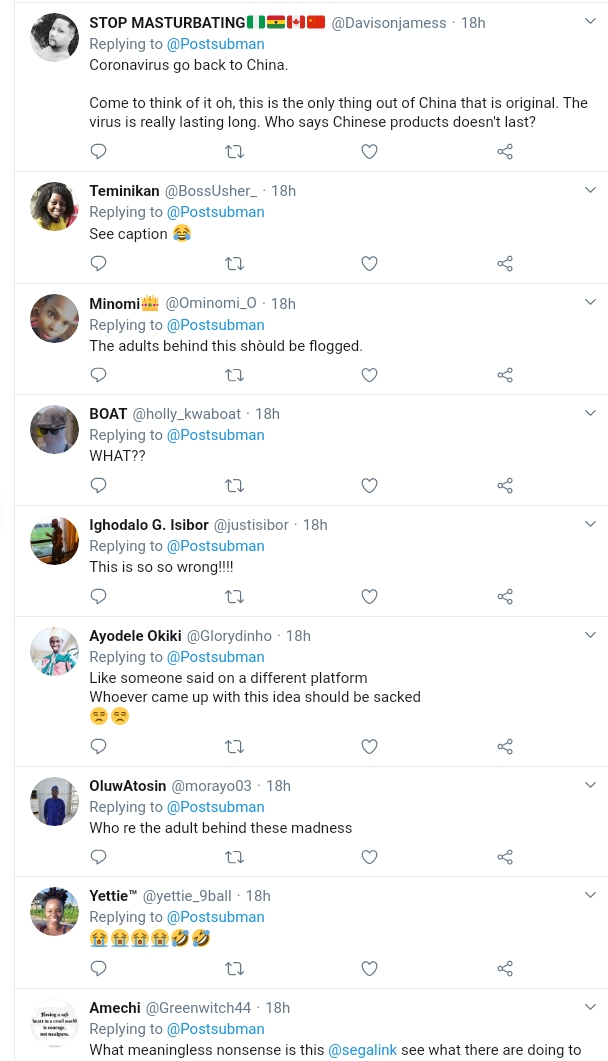Open the @segalink mention link

point(362,1050)
